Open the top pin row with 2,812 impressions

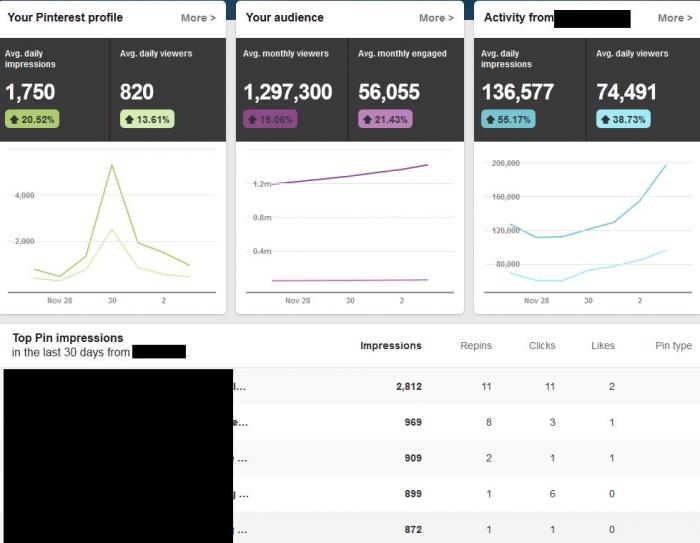(x=350, y=386)
